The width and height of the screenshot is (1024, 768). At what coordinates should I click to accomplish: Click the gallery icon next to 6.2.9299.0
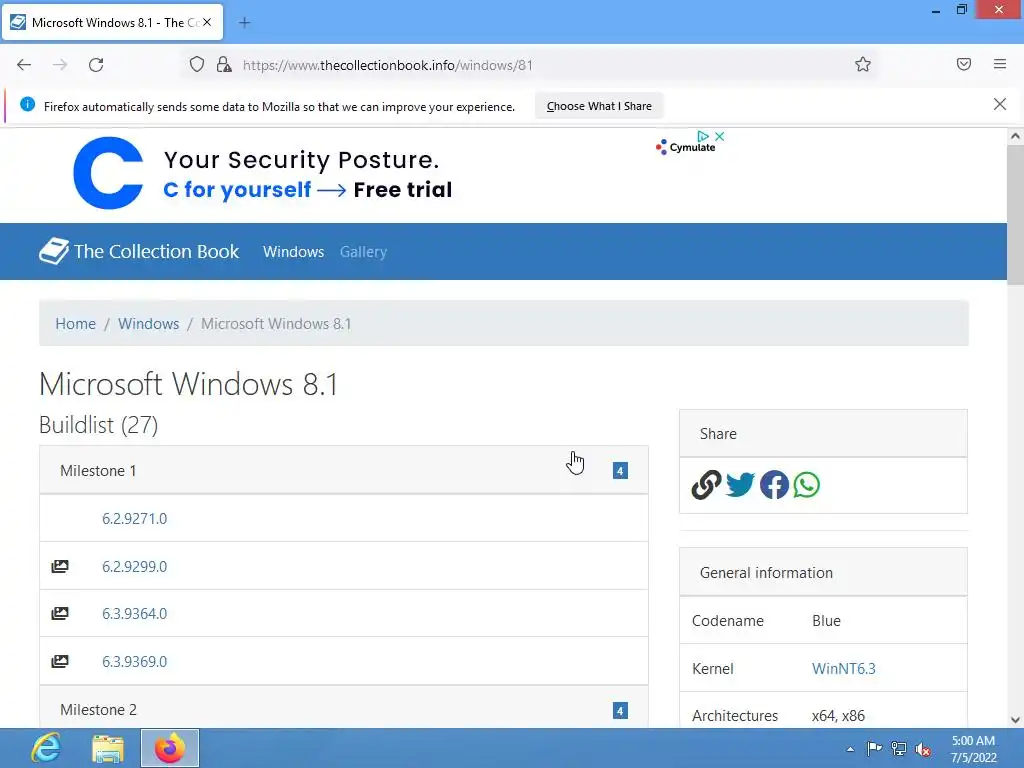[60, 566]
